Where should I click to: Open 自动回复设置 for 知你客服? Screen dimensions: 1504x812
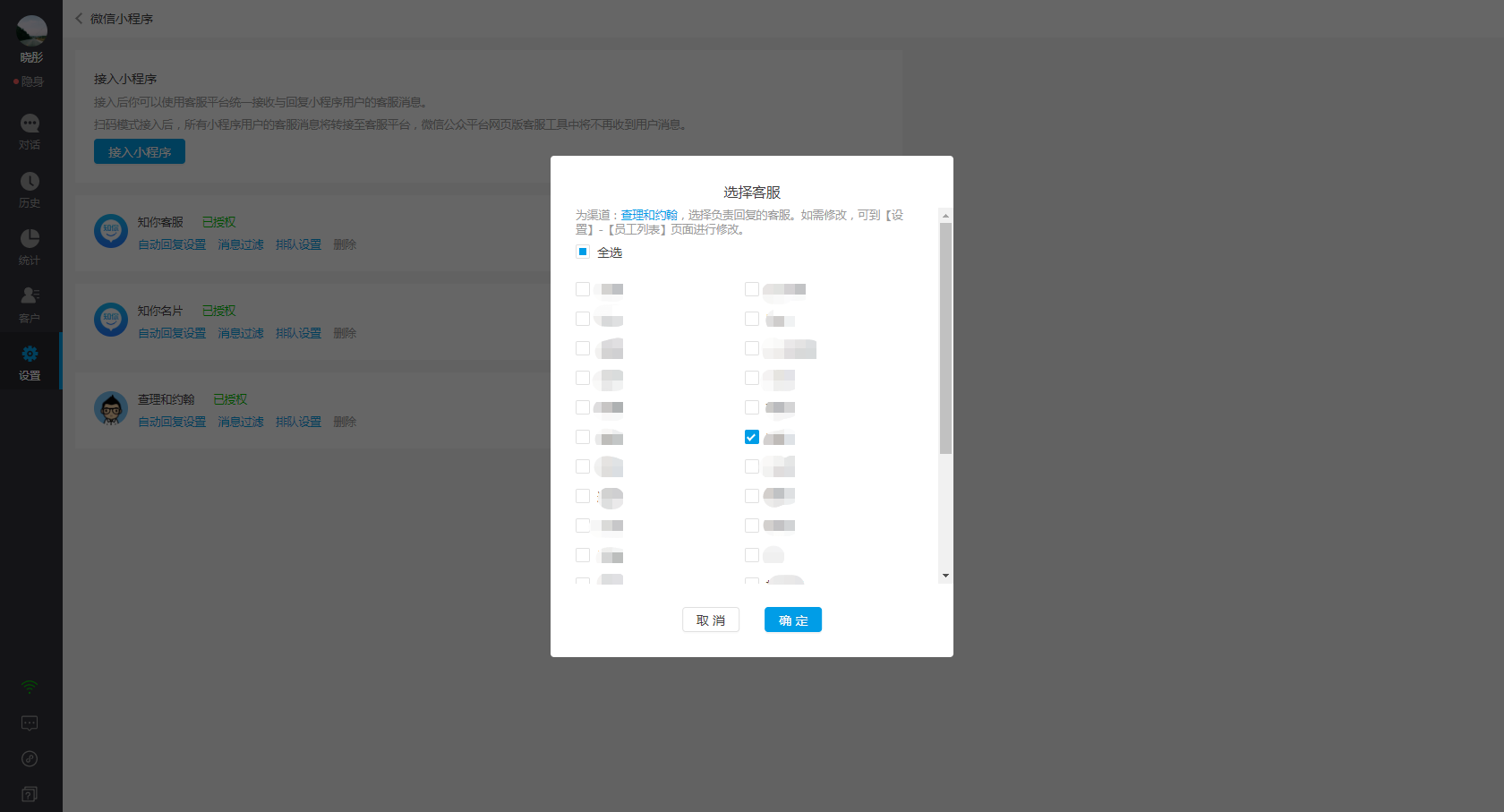point(172,244)
